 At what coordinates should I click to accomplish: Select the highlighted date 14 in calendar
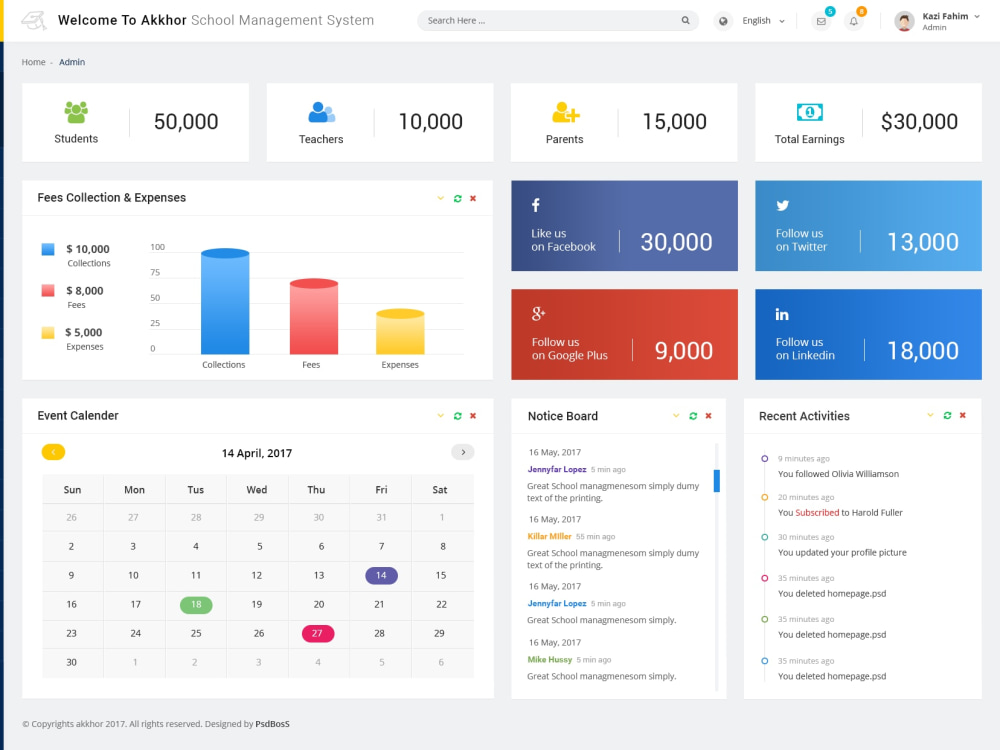381,575
